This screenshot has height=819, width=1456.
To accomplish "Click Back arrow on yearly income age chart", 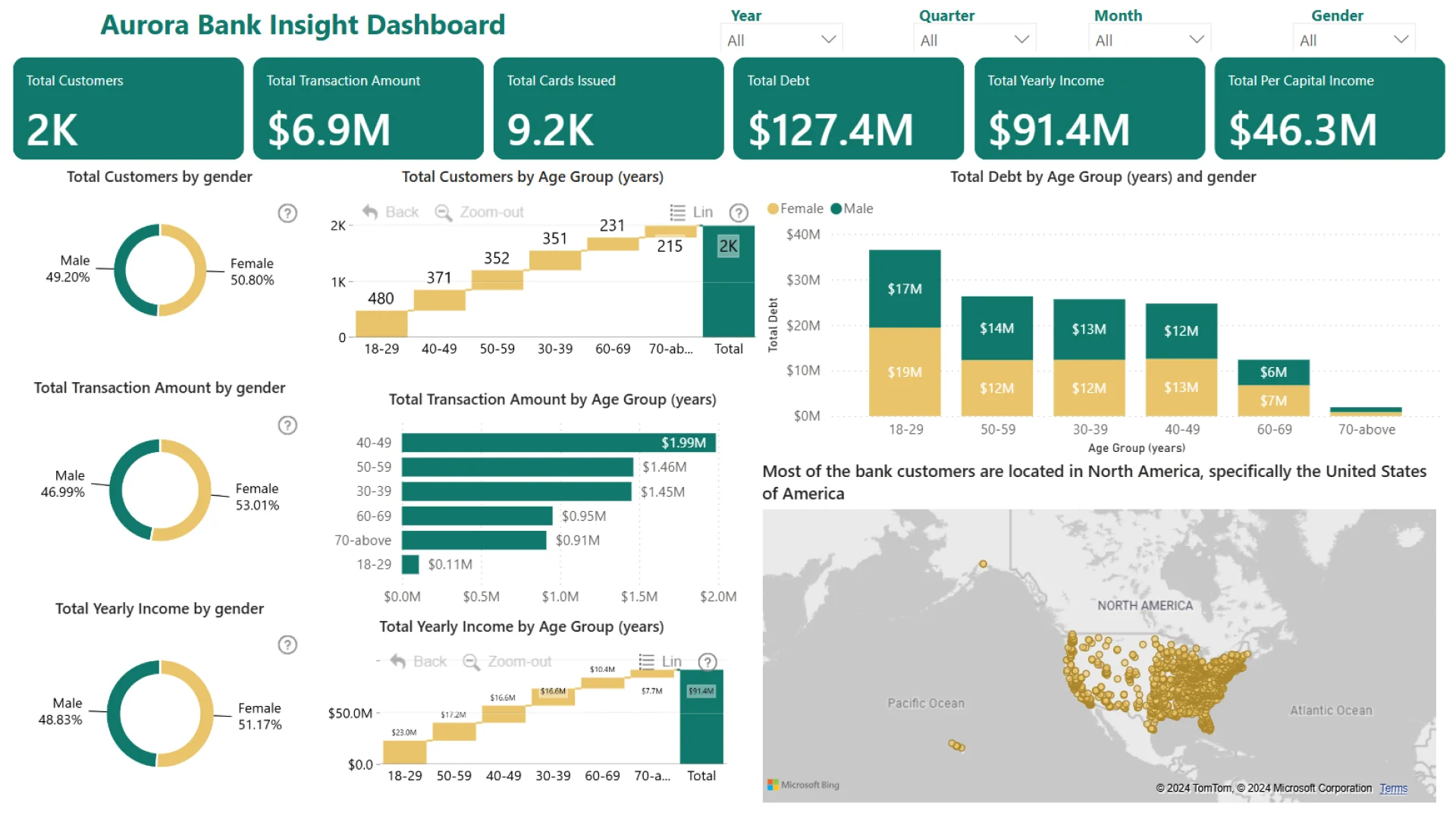I will pos(418,661).
